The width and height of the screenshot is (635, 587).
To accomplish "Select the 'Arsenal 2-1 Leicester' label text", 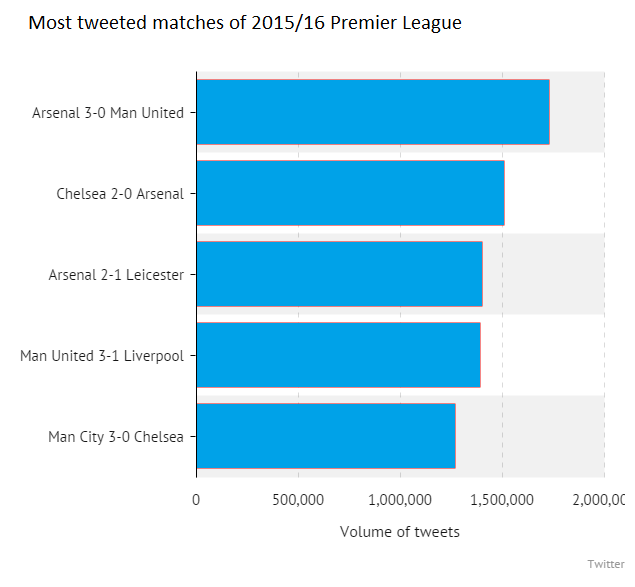I will (116, 275).
